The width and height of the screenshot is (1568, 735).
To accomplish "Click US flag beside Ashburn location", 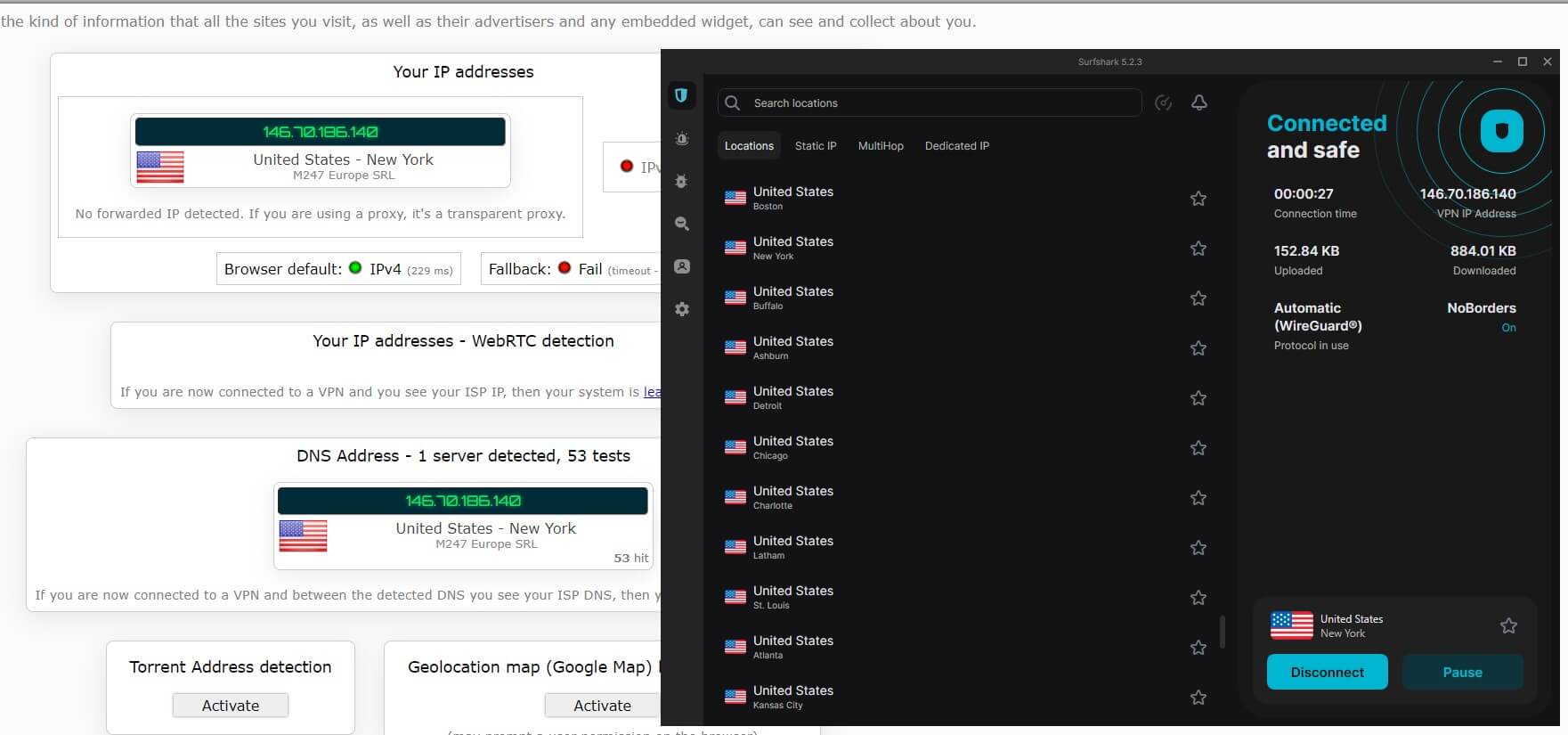I will [735, 347].
